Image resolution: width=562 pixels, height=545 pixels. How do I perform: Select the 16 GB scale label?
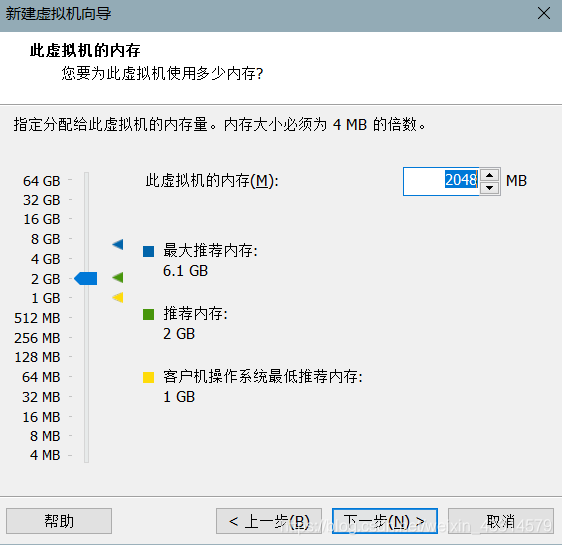42,219
